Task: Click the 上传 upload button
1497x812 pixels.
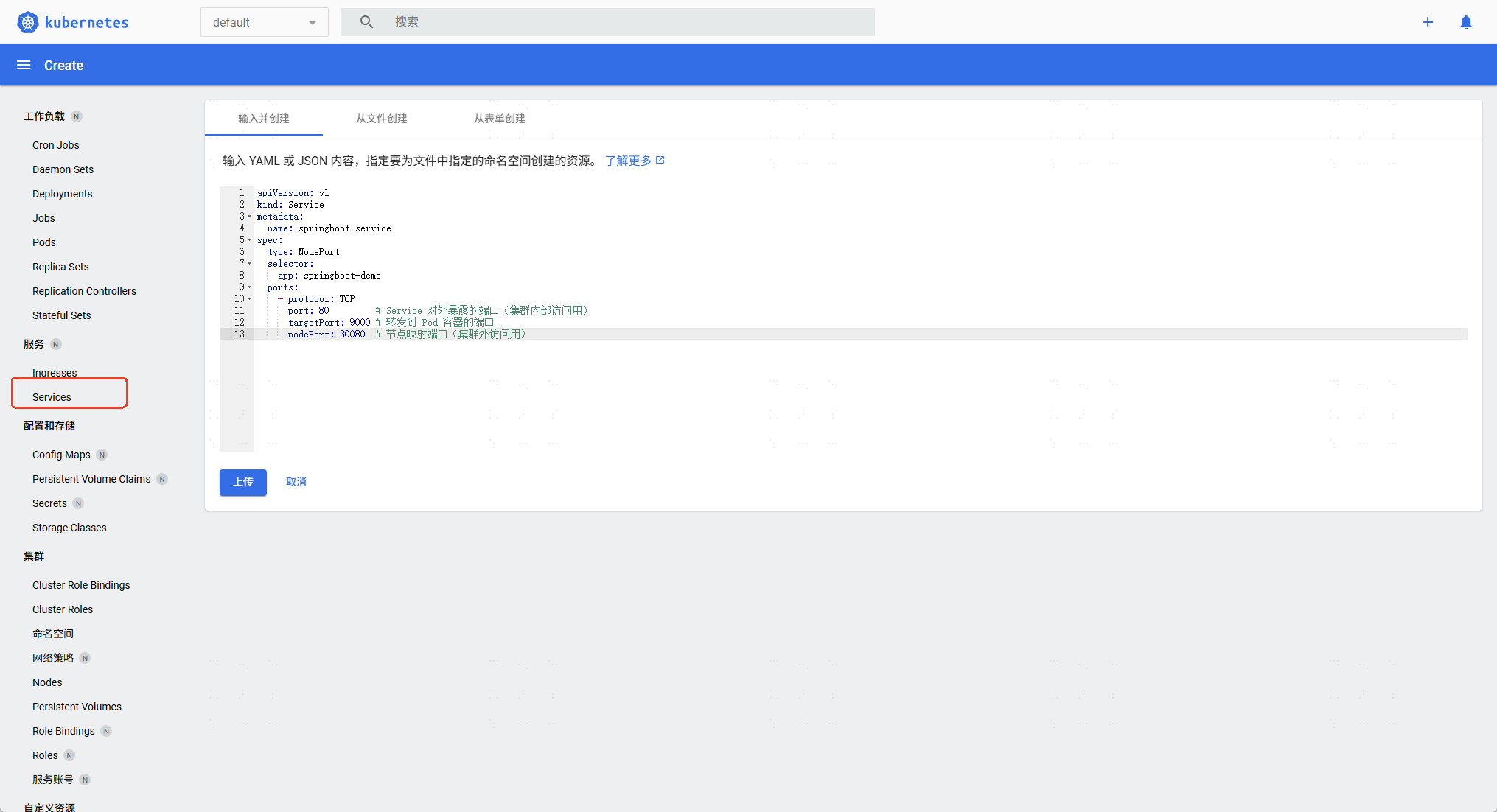Action: (x=242, y=482)
